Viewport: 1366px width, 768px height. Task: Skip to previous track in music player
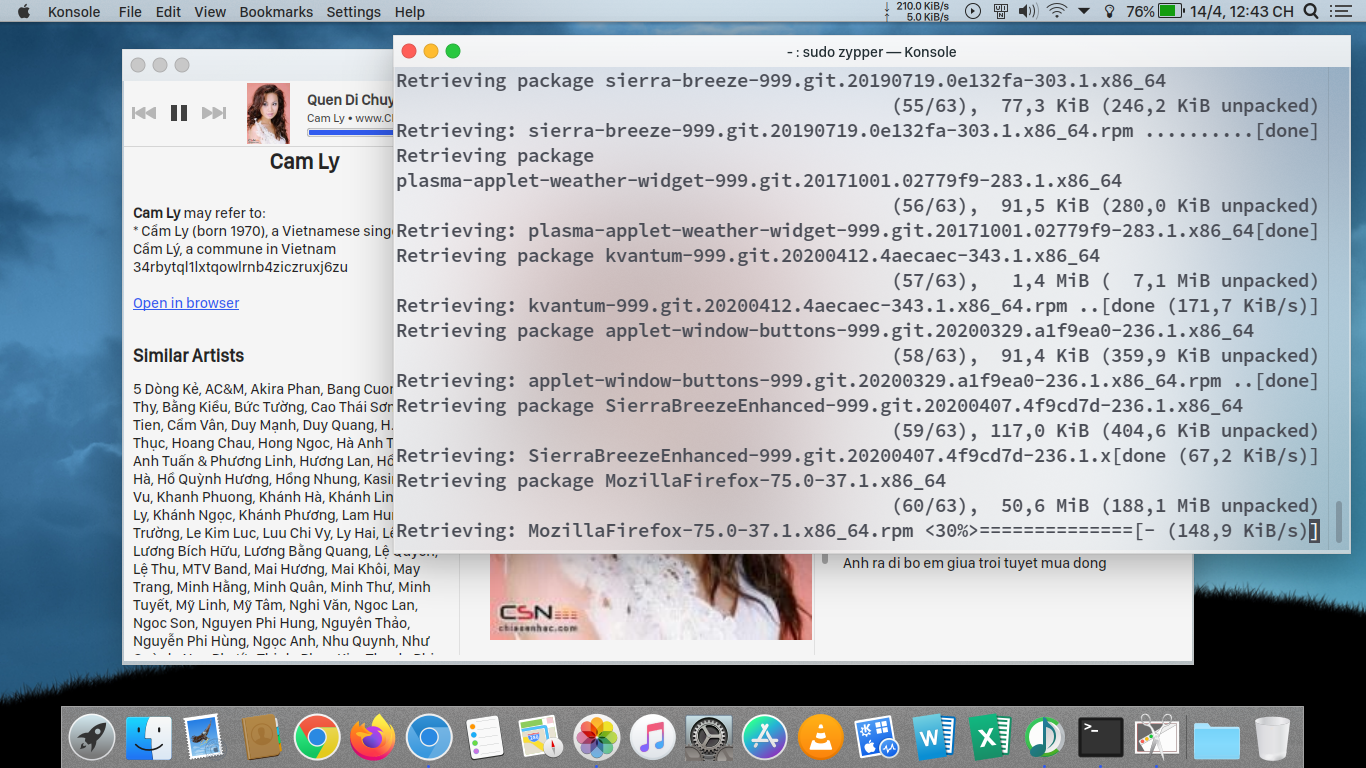coord(144,113)
